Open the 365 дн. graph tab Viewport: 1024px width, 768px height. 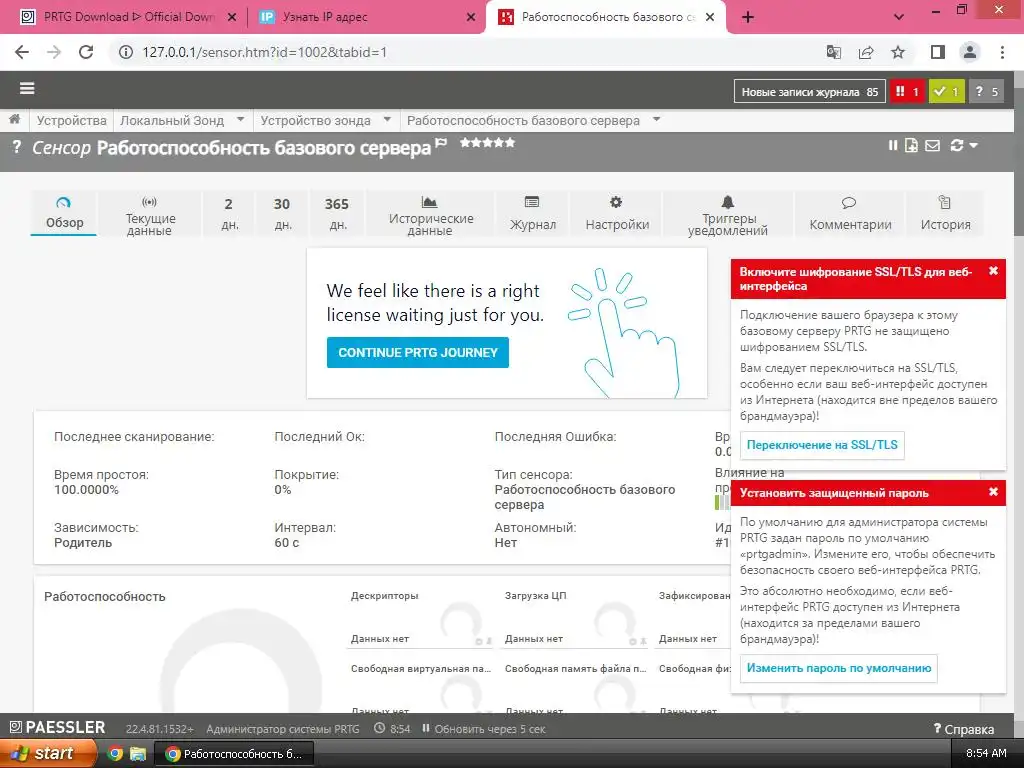pyautogui.click(x=337, y=213)
